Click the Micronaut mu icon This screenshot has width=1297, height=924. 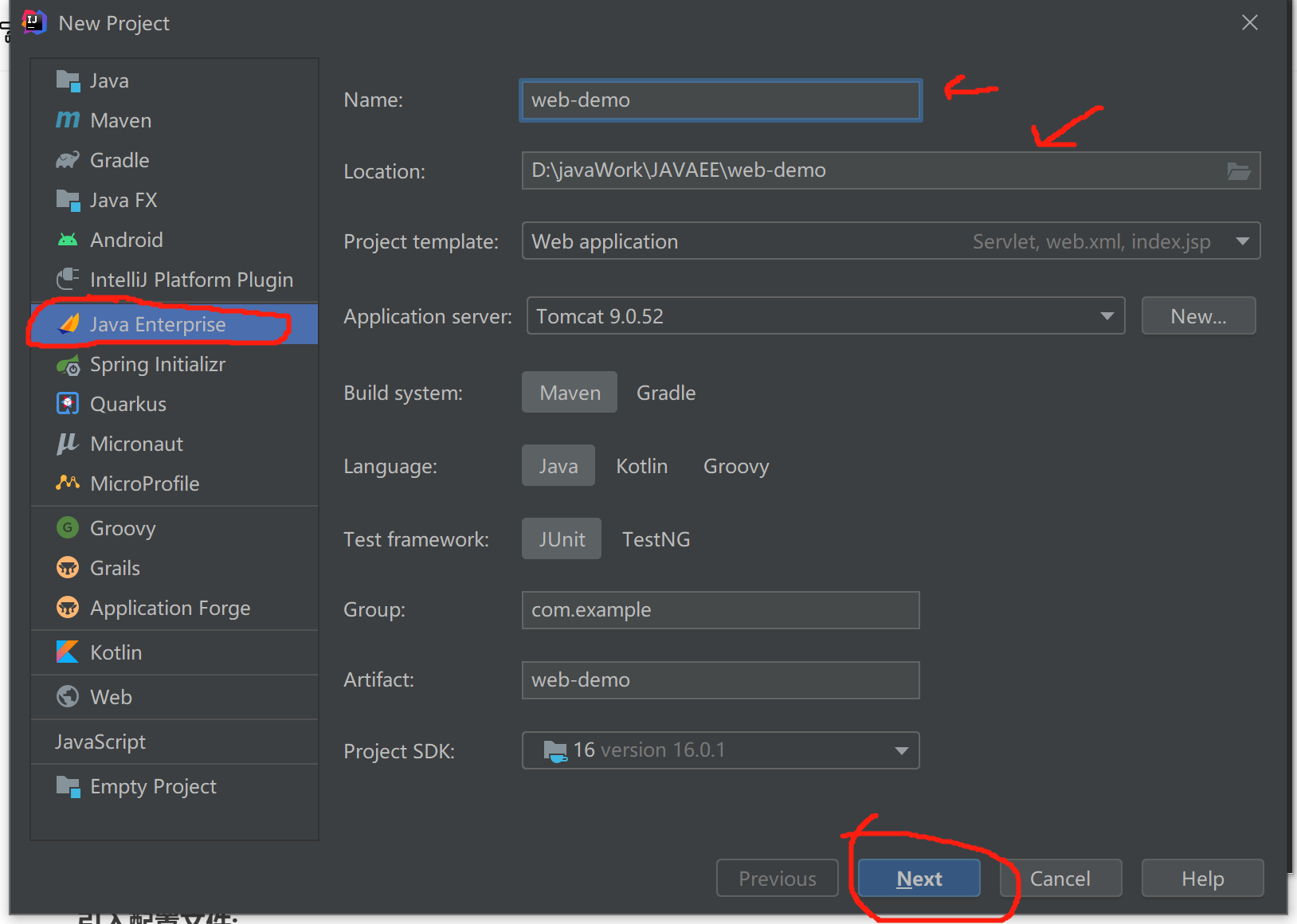tap(68, 444)
